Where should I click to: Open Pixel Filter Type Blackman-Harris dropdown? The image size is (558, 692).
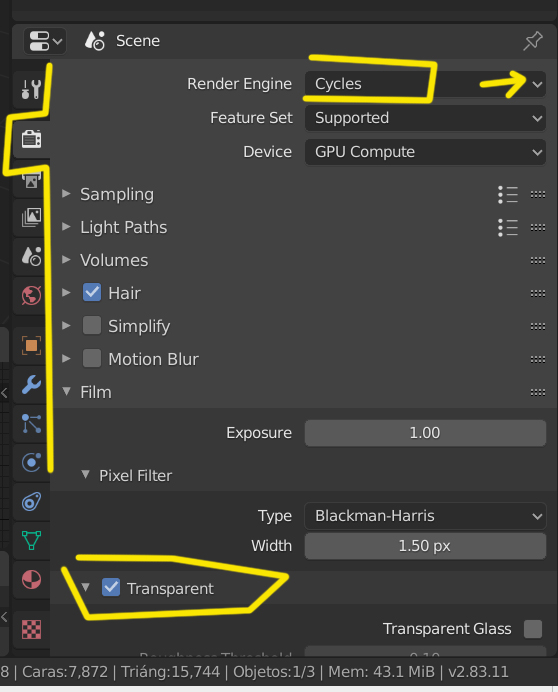[x=425, y=516]
